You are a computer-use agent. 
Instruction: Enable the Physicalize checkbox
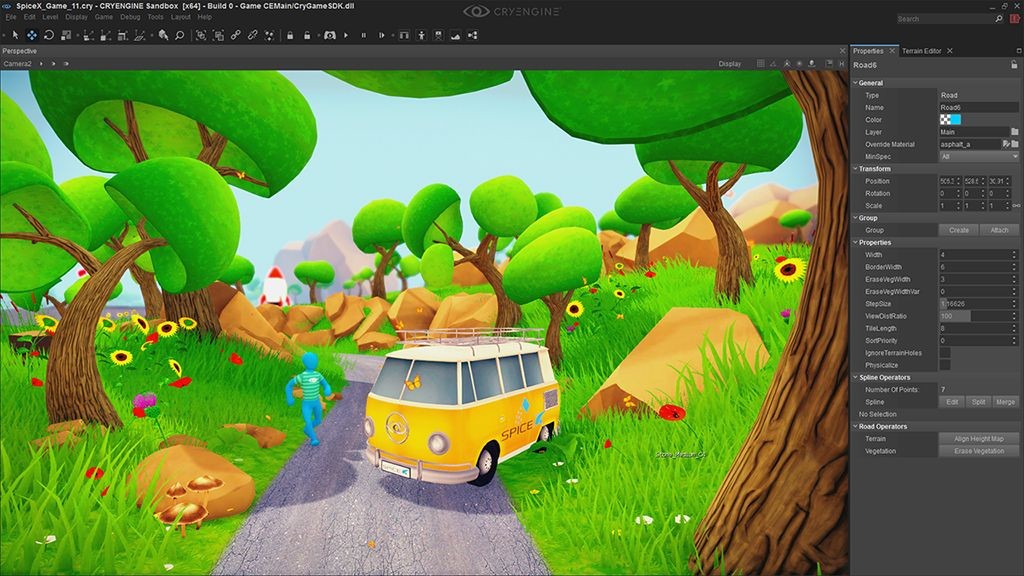click(x=944, y=365)
